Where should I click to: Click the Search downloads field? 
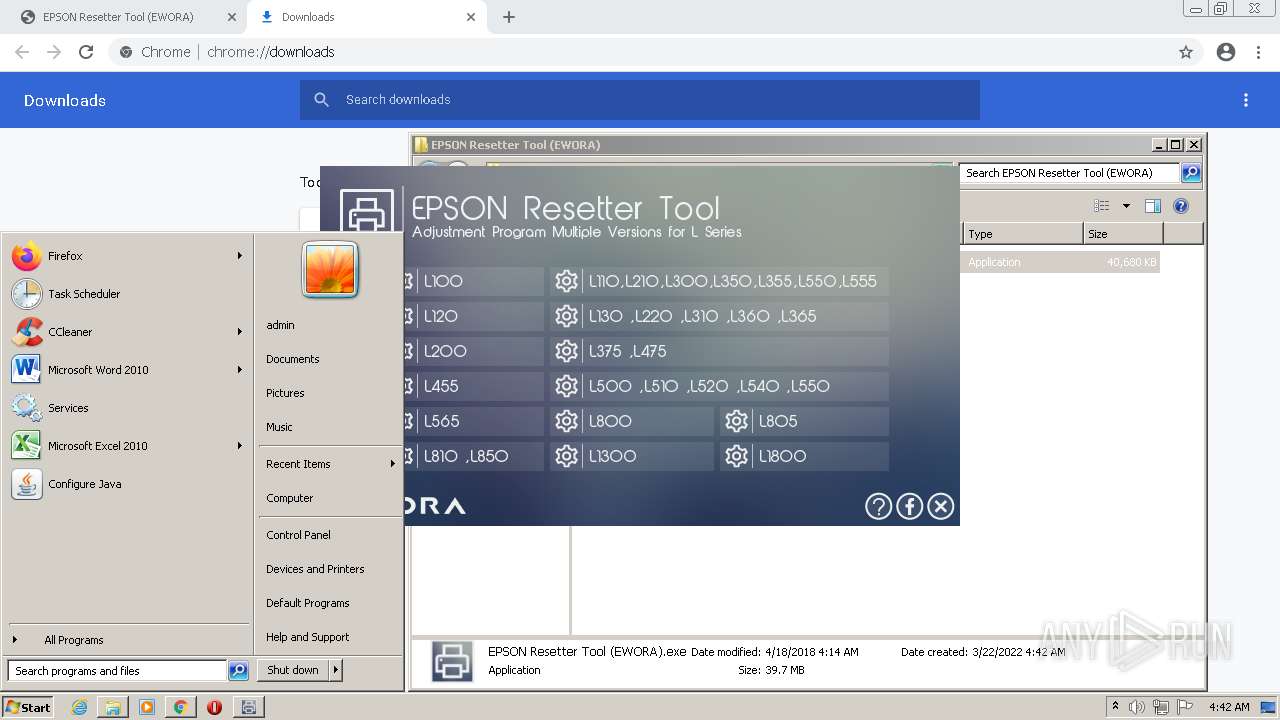pyautogui.click(x=640, y=100)
